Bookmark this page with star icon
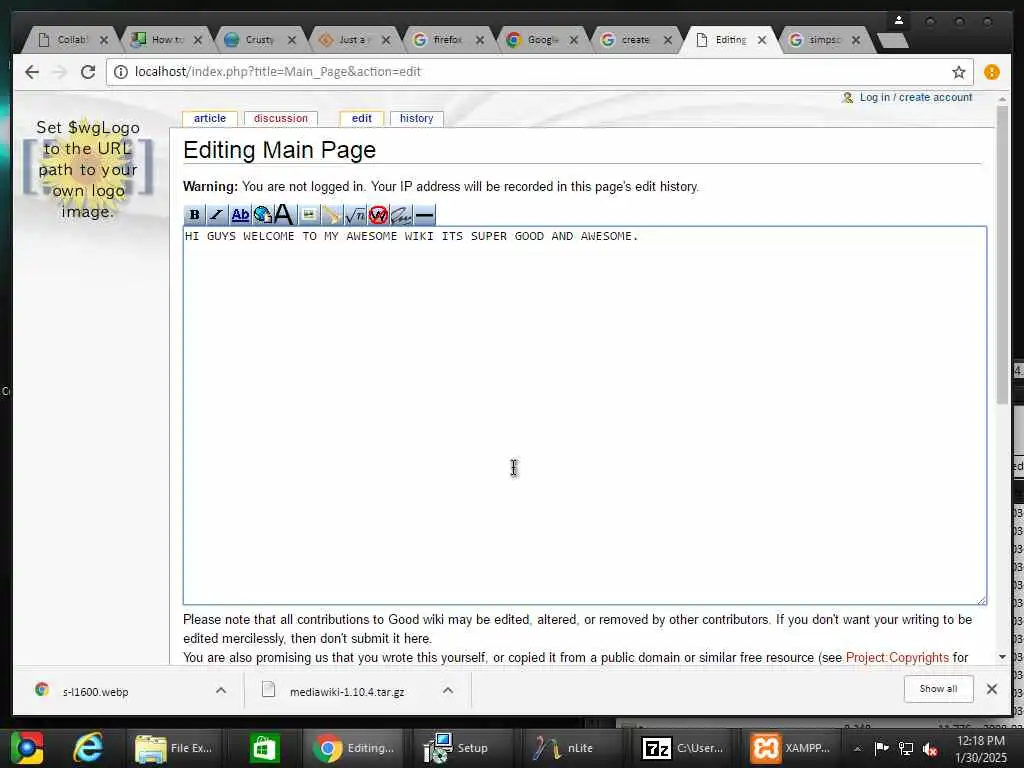The image size is (1024, 768). click(958, 72)
